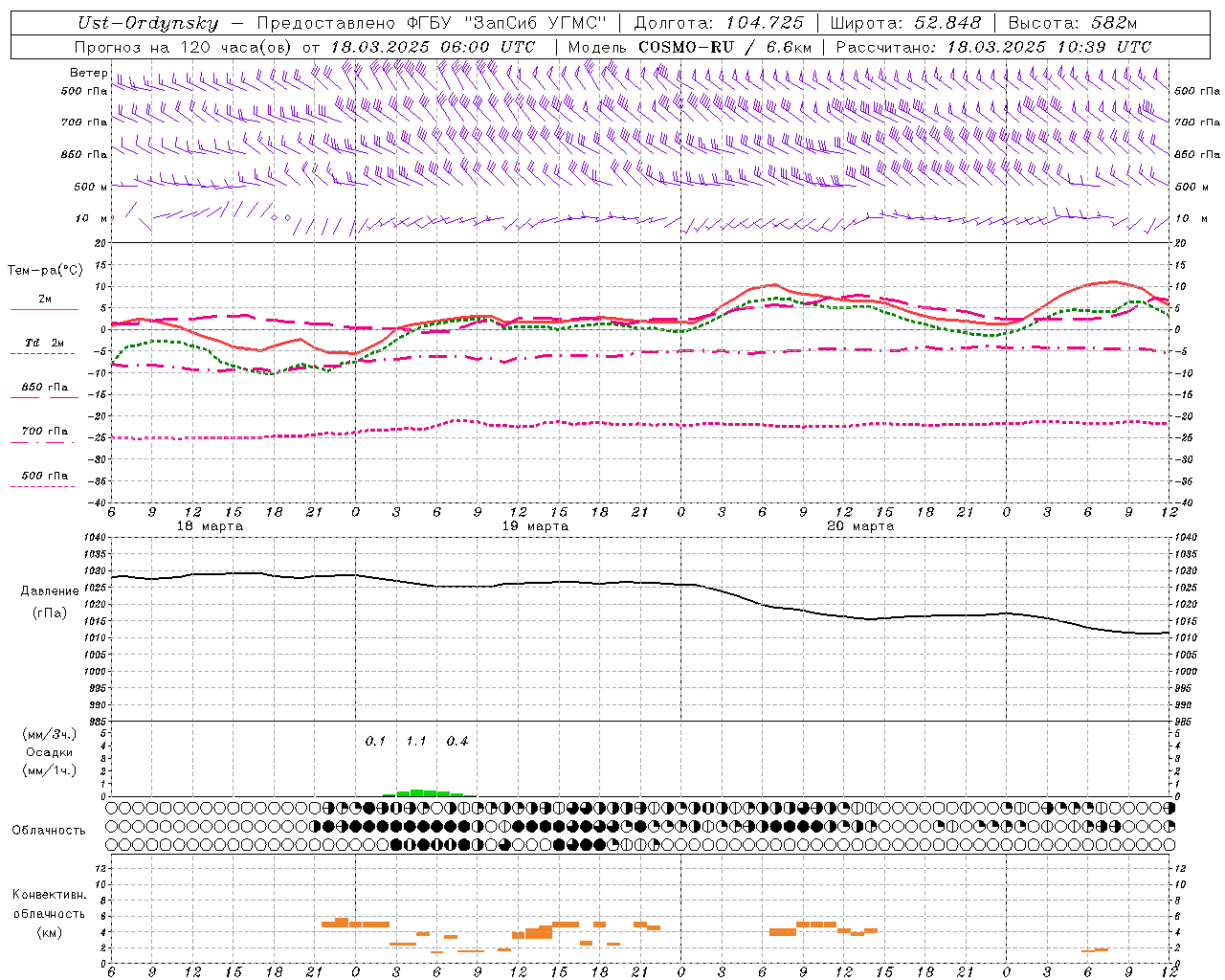
Task: Click the line sample under temperature legend '500 гПа'
Action: (43, 487)
